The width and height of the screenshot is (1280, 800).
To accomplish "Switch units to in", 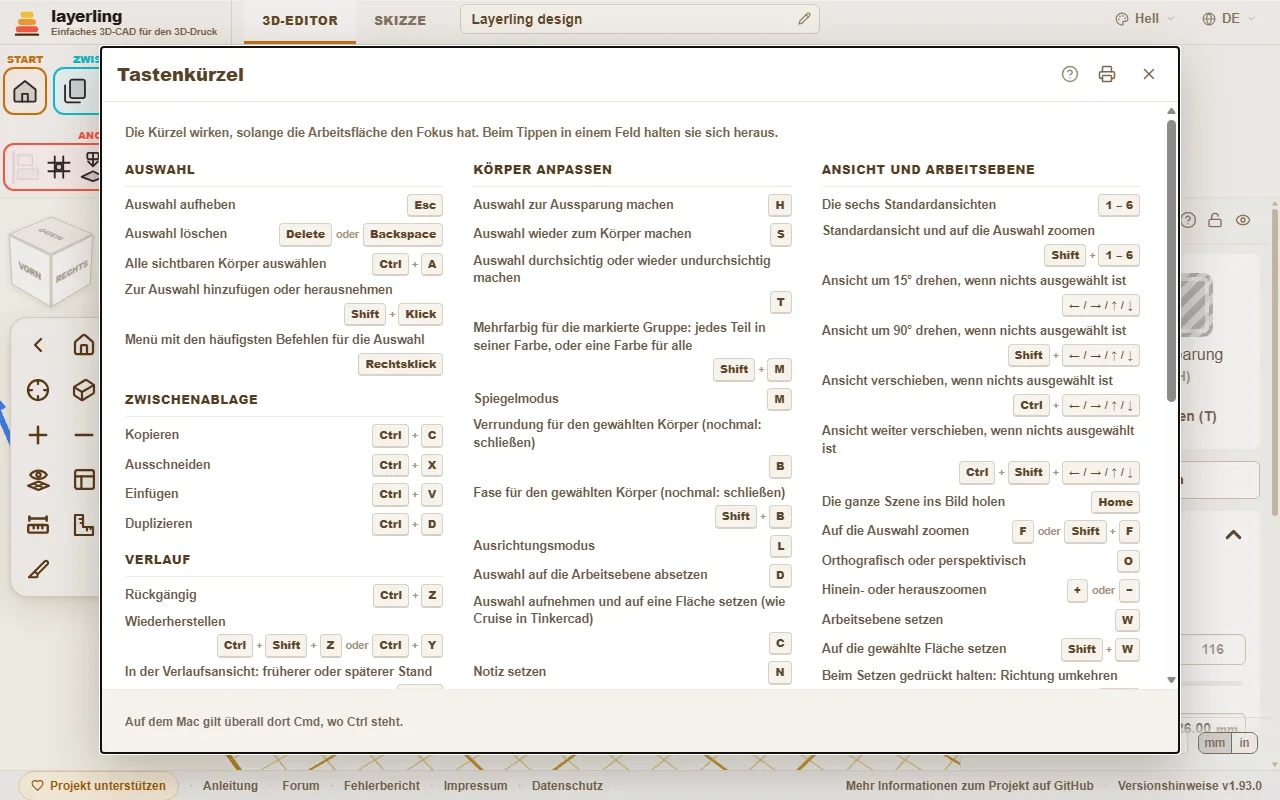I will (x=1244, y=743).
